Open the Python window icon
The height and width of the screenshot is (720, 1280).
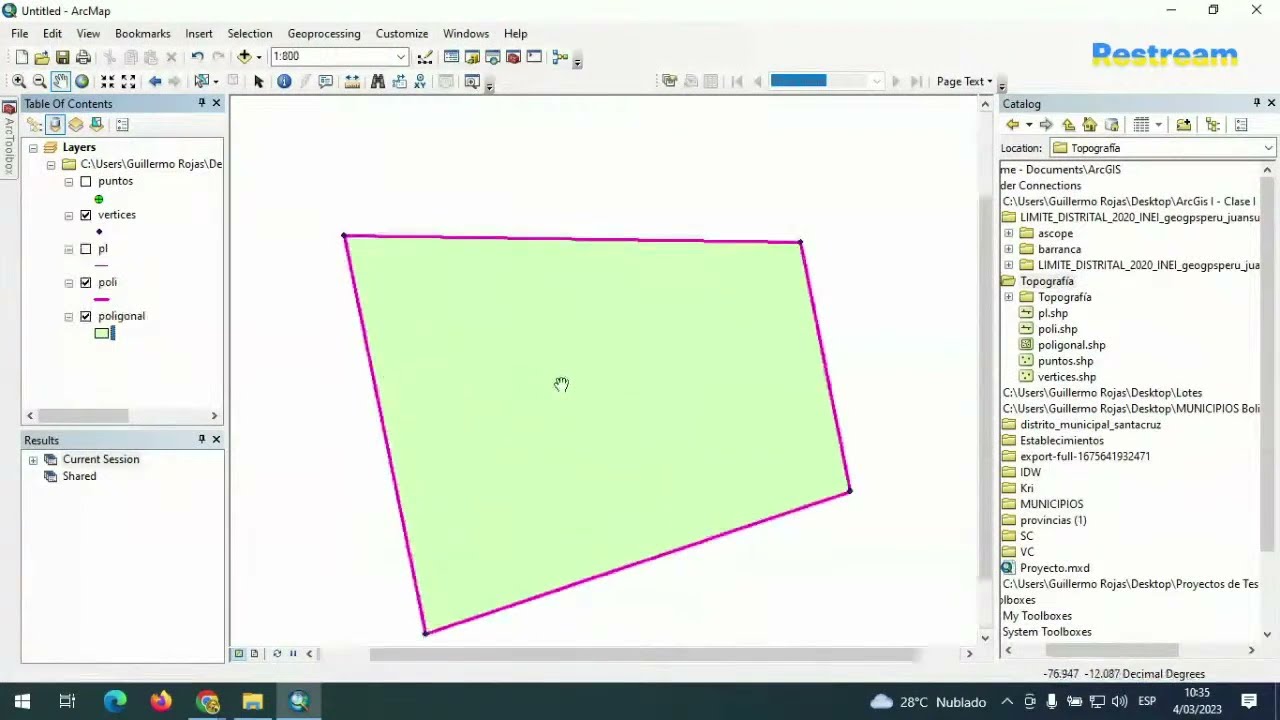[534, 57]
